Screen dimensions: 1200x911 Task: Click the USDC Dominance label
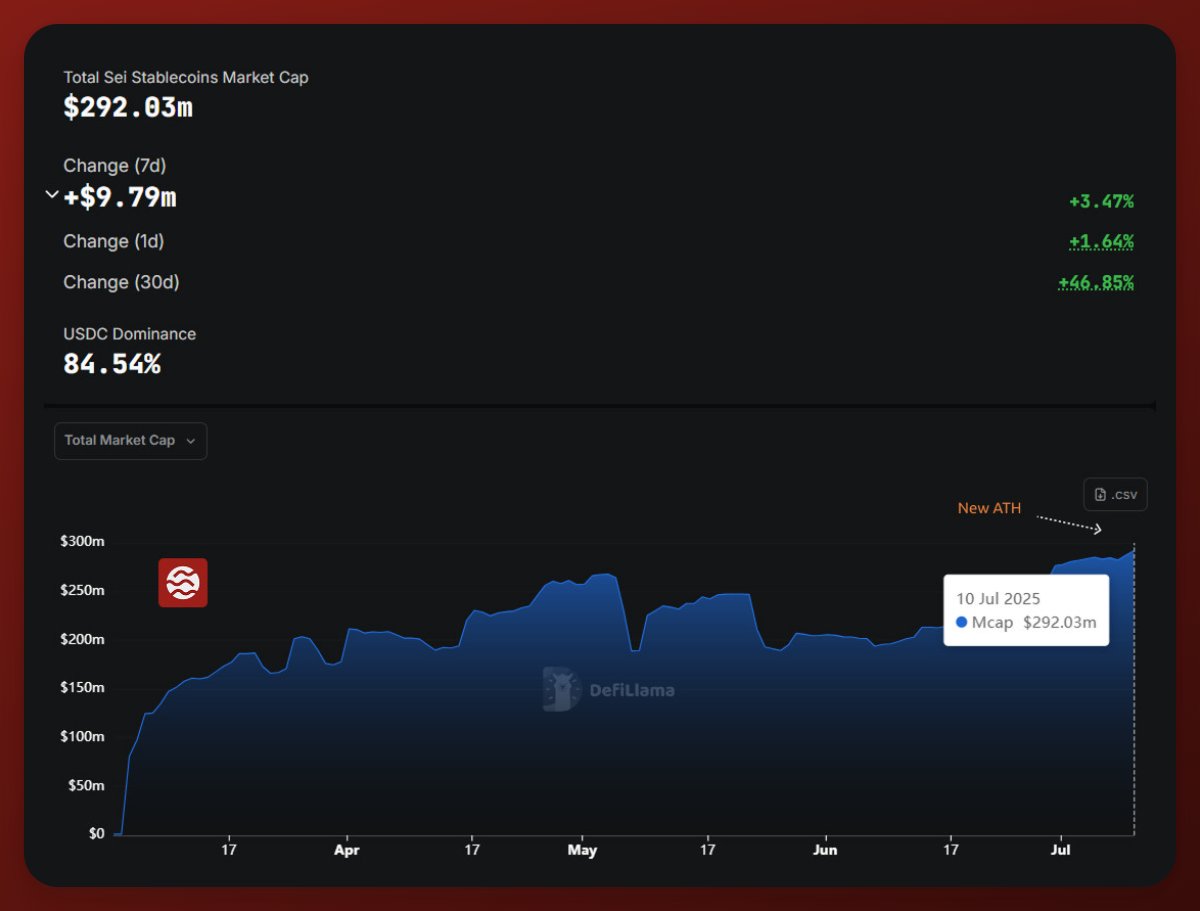pyautogui.click(x=130, y=334)
